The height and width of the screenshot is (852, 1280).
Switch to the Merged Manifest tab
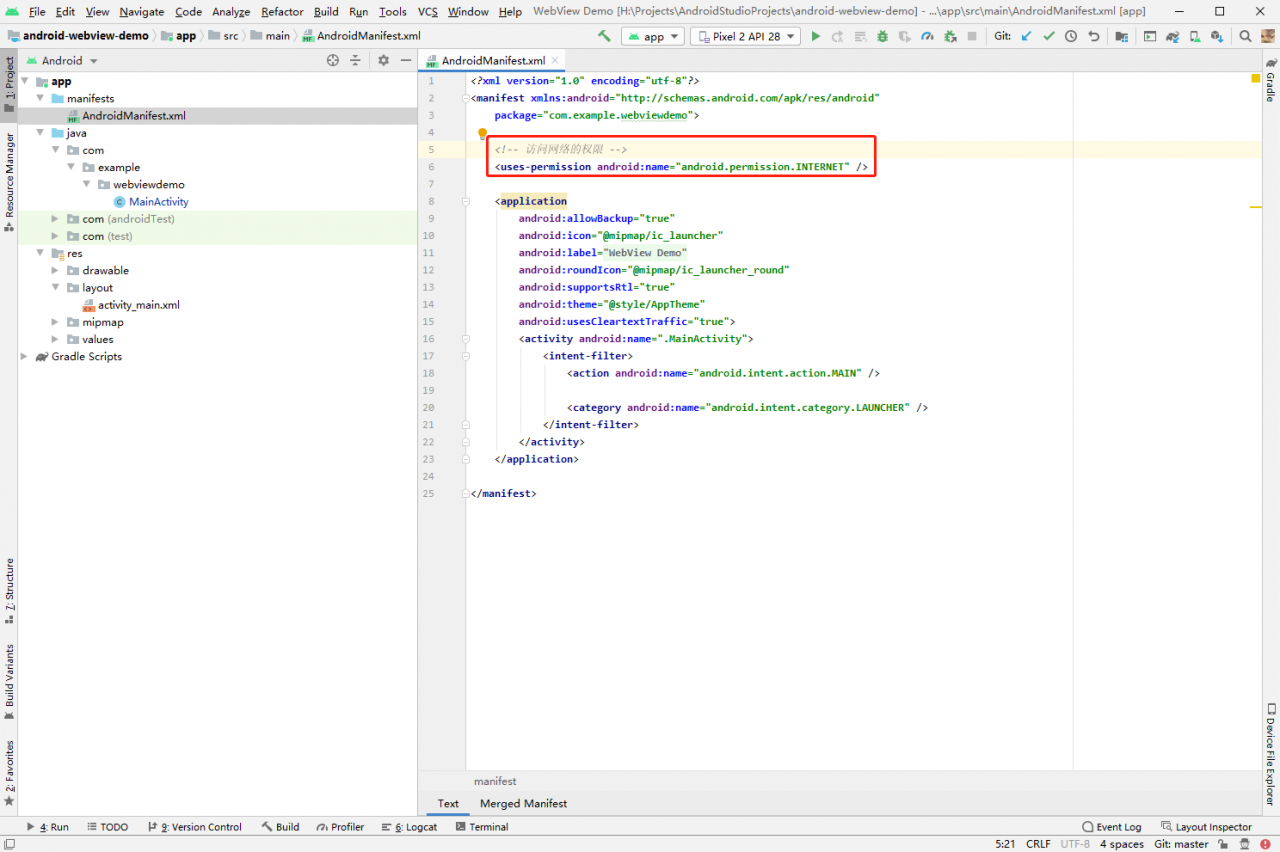(x=523, y=803)
